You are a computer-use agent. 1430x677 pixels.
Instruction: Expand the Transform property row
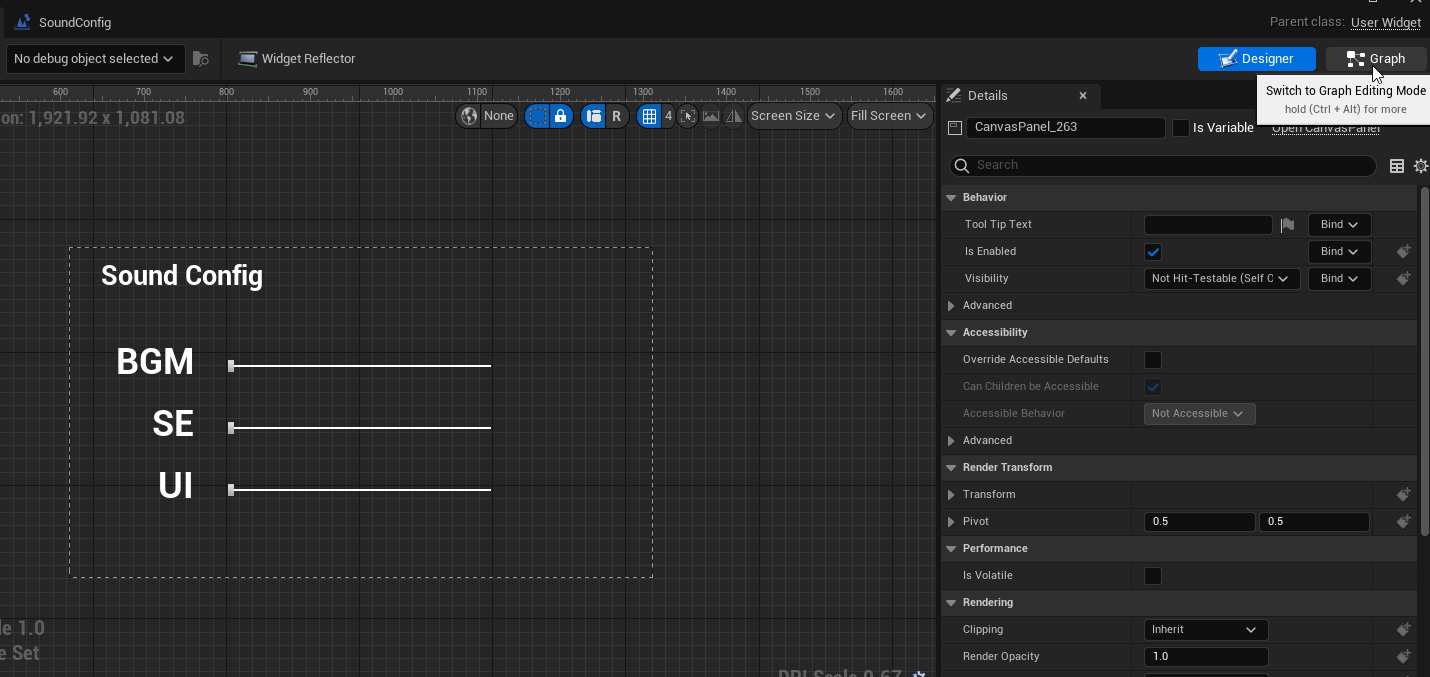tap(951, 495)
